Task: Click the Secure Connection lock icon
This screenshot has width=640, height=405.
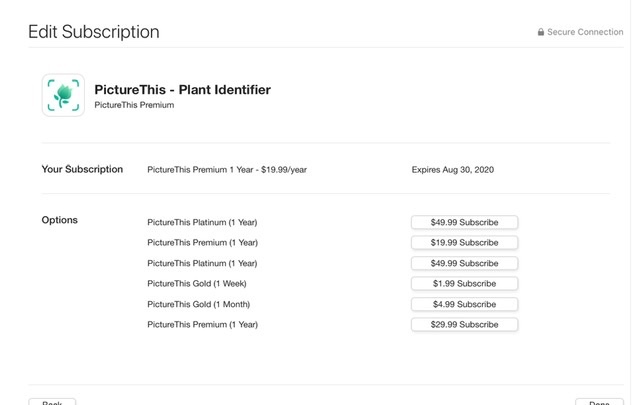Action: coord(541,32)
